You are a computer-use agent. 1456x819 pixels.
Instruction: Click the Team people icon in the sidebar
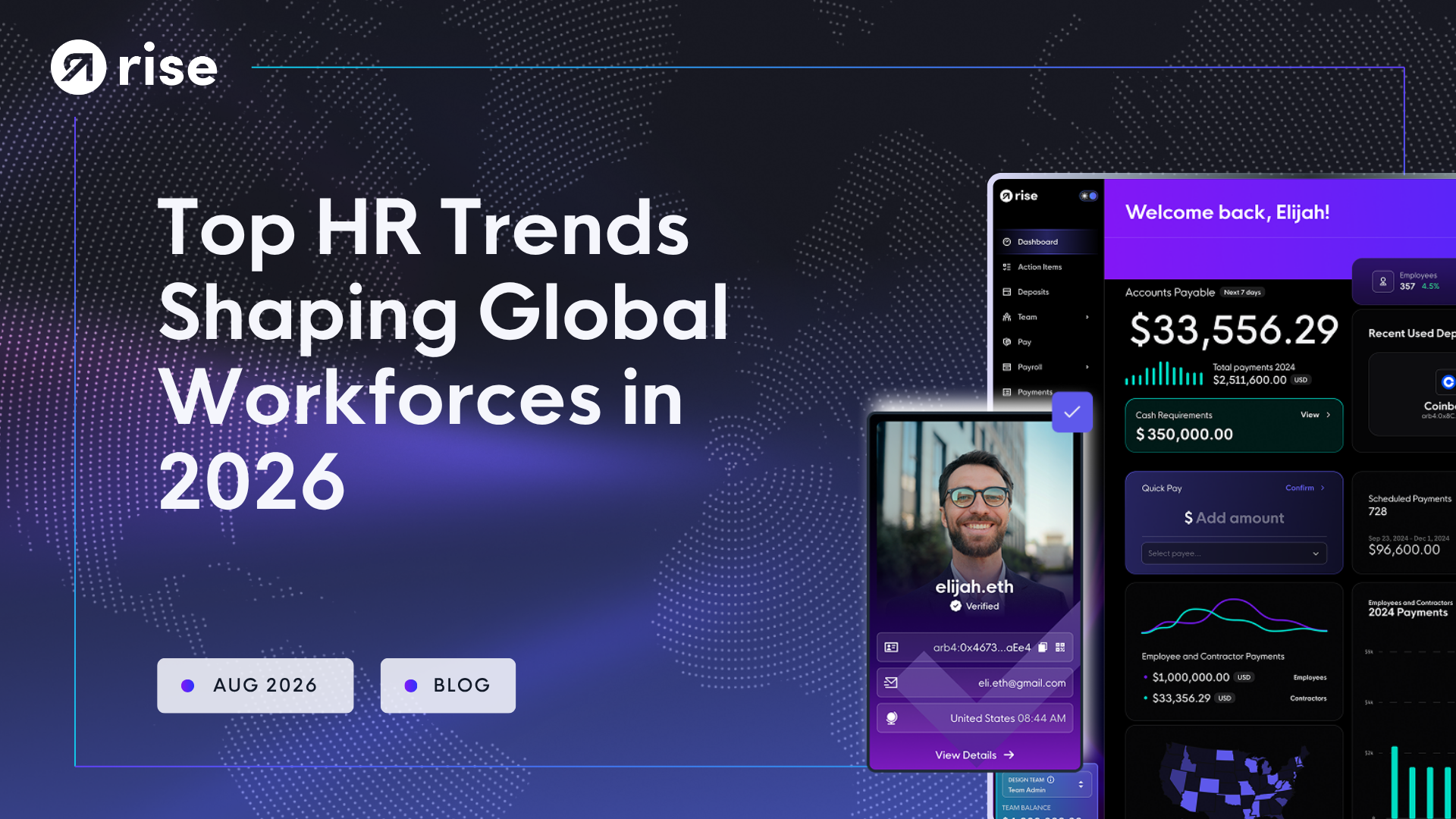1007,317
